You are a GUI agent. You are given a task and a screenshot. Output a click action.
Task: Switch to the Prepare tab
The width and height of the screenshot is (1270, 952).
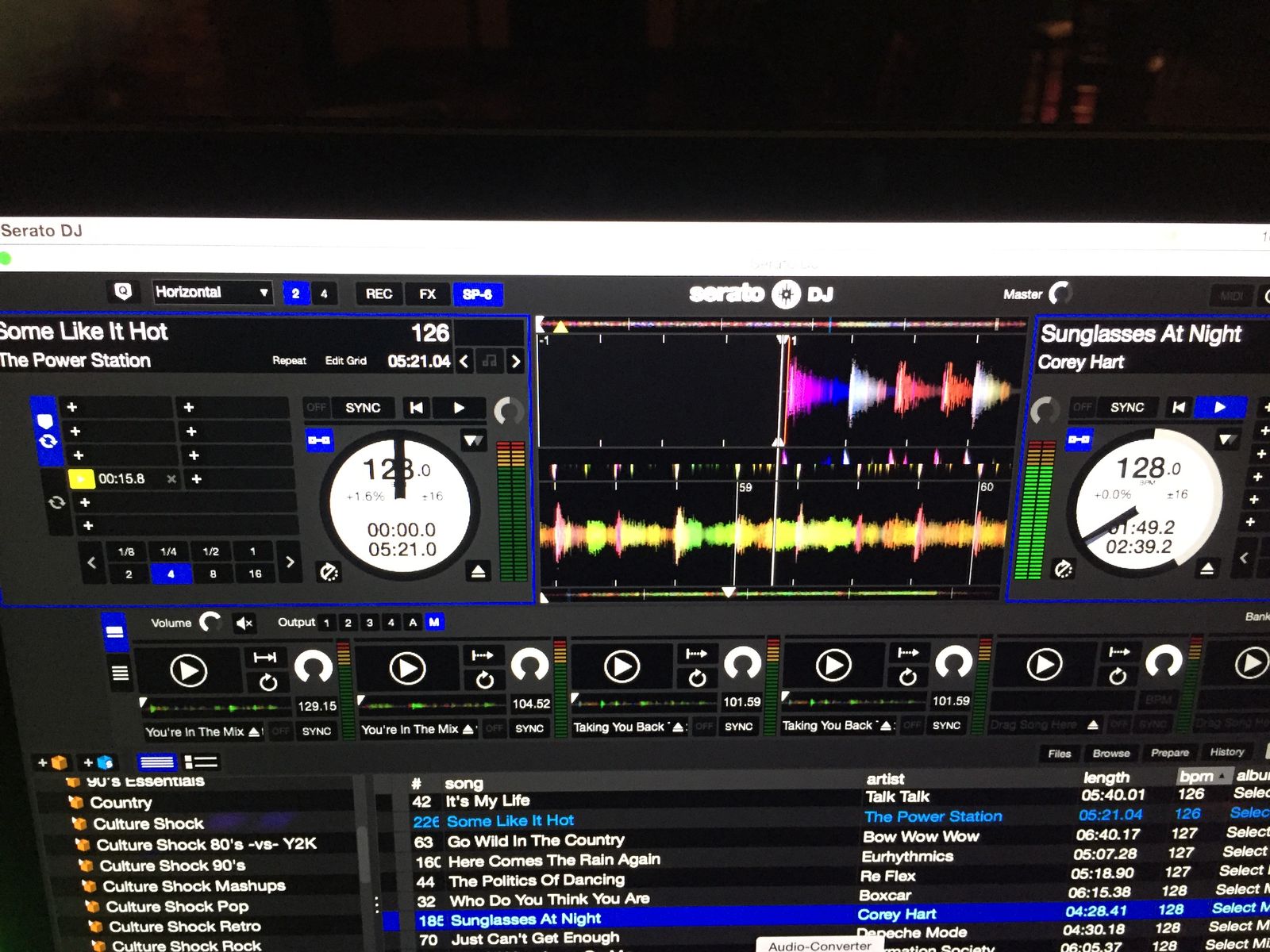[x=1169, y=753]
